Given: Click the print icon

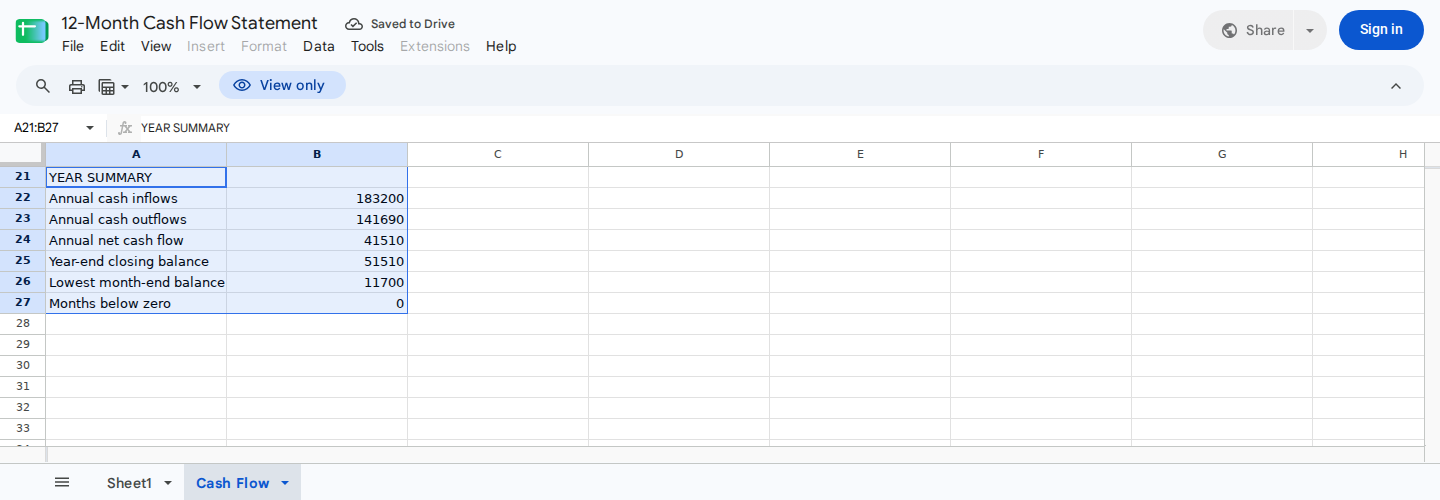Looking at the screenshot, I should click(77, 86).
